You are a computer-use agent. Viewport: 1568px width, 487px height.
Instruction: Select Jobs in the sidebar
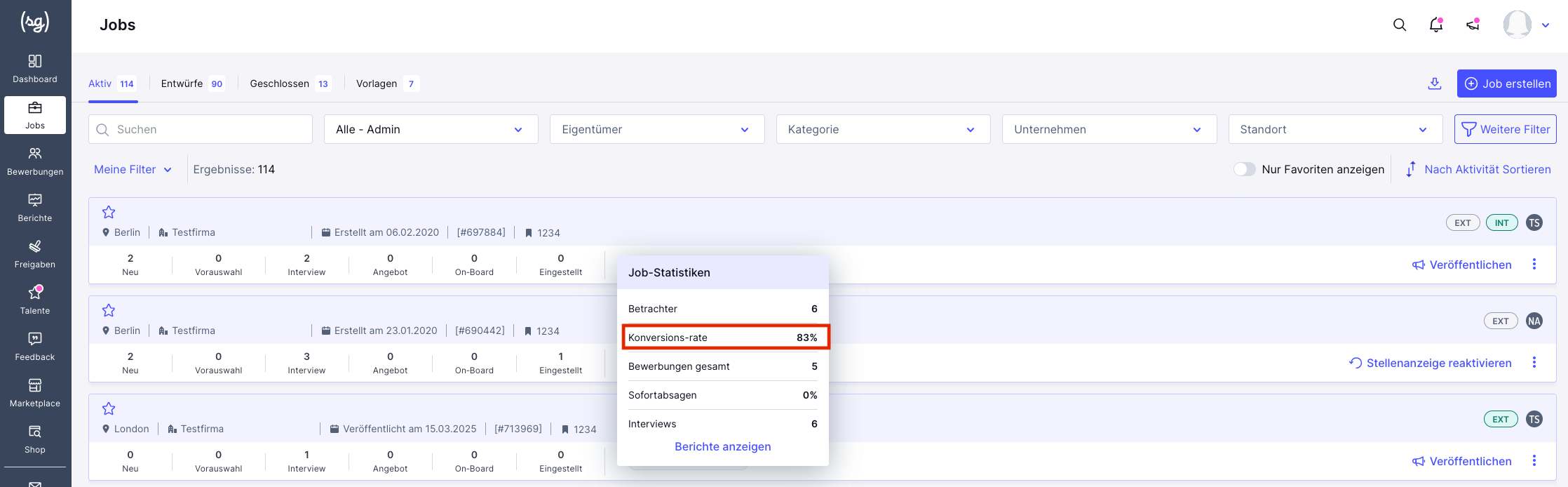(35, 115)
